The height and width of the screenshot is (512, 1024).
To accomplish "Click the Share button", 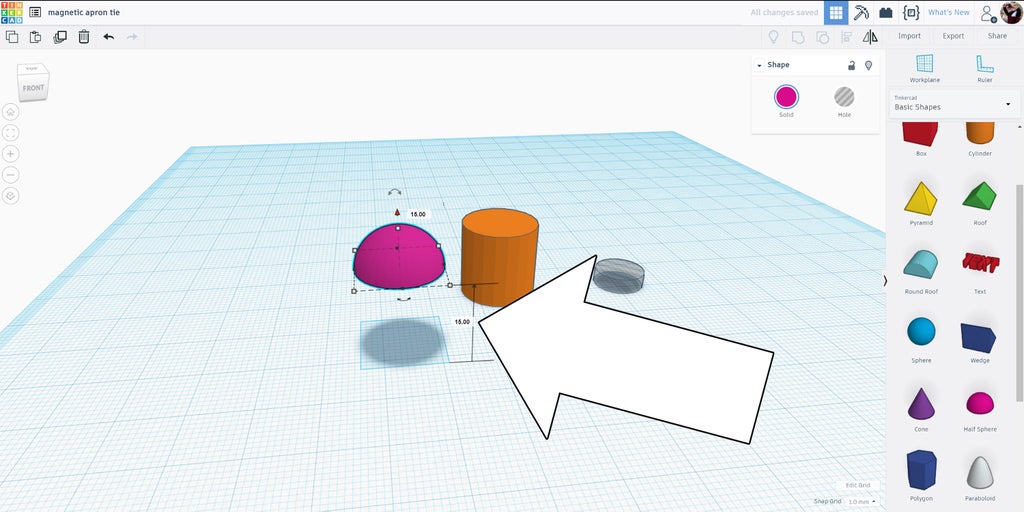I will click(x=997, y=36).
